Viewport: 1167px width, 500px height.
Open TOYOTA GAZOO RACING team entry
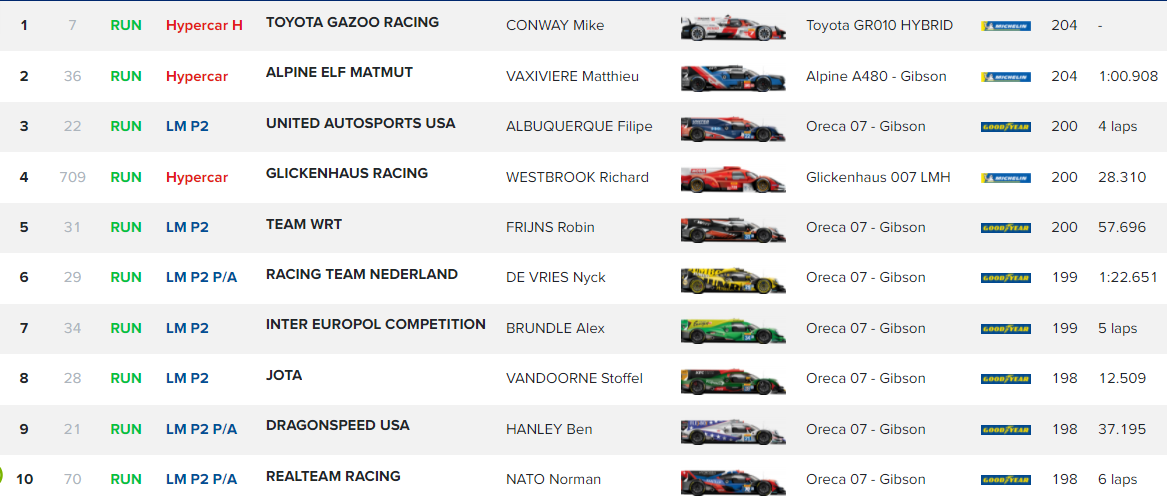[x=352, y=22]
